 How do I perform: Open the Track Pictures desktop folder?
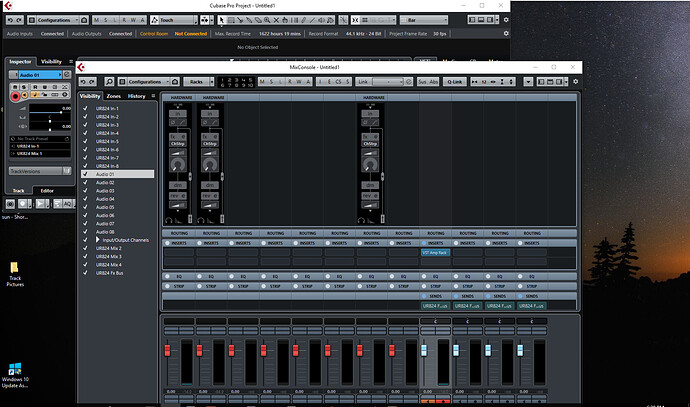point(15,275)
